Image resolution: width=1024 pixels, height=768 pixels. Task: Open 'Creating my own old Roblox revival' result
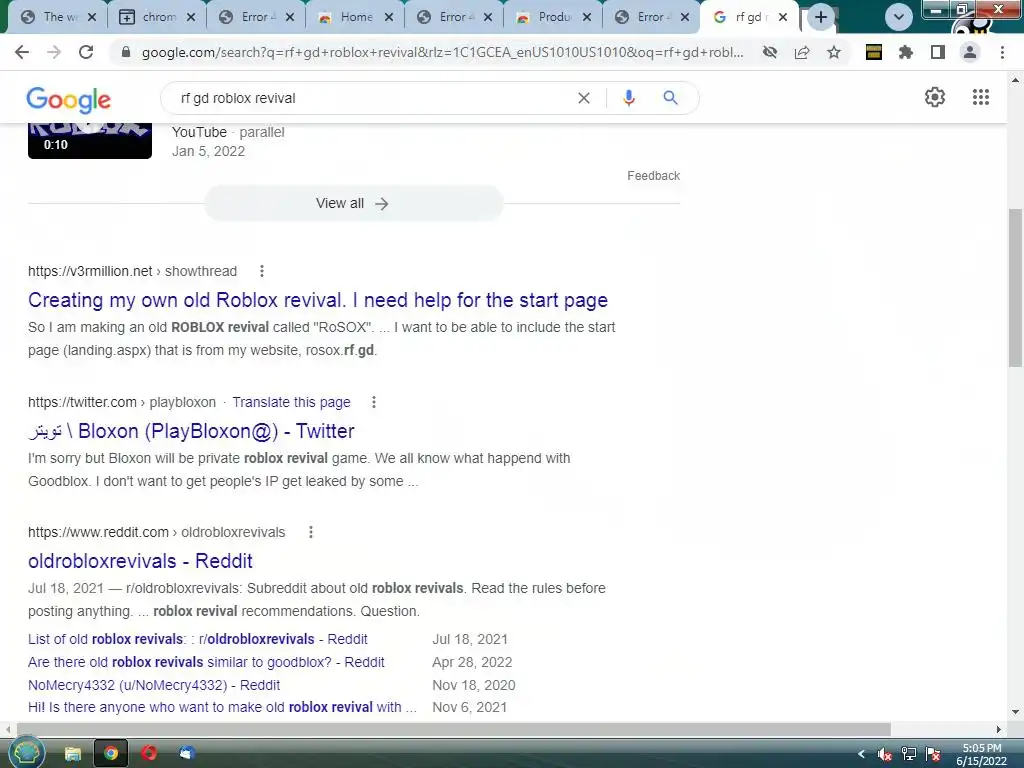[318, 300]
